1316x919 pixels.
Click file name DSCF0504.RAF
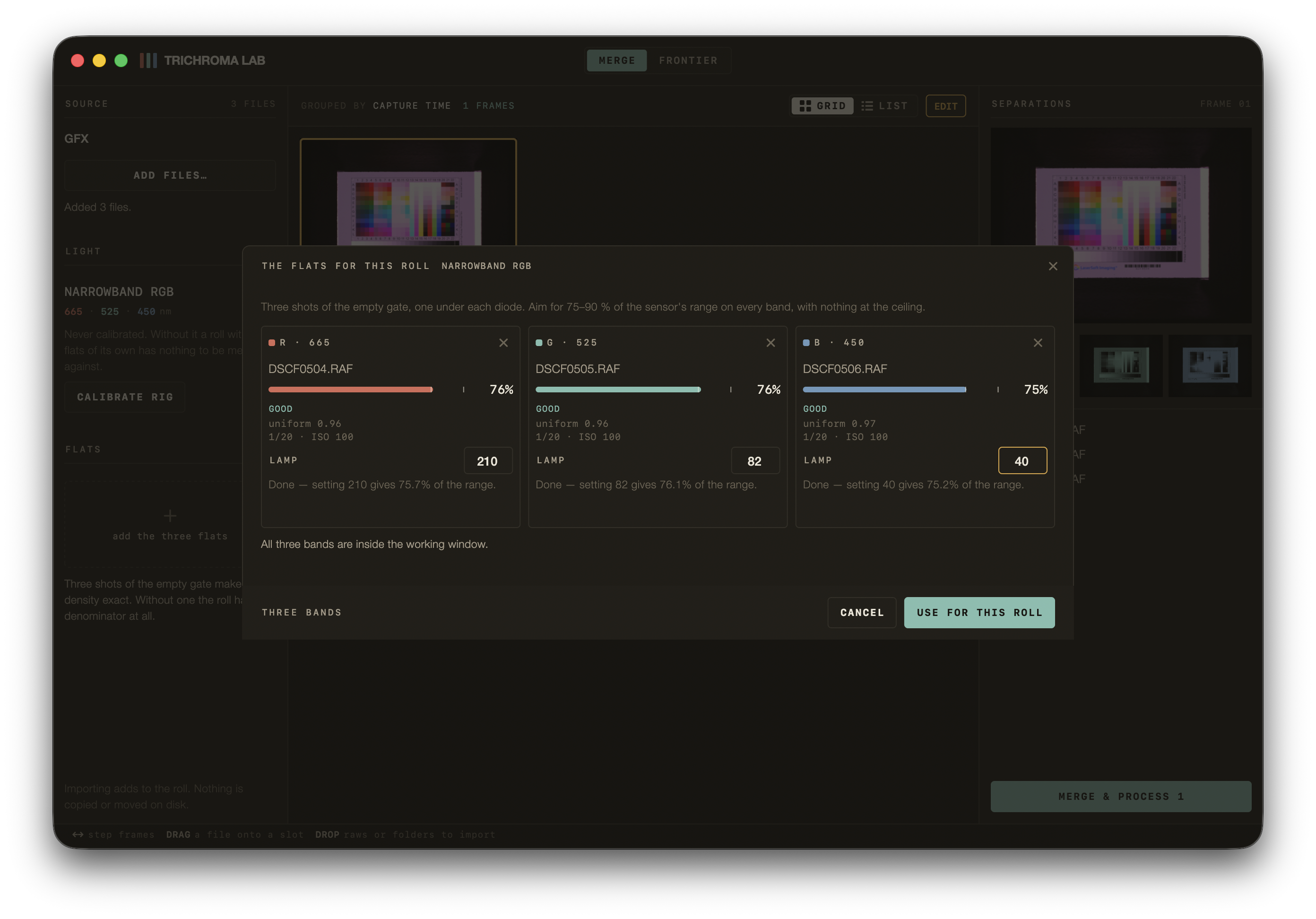[x=311, y=369]
